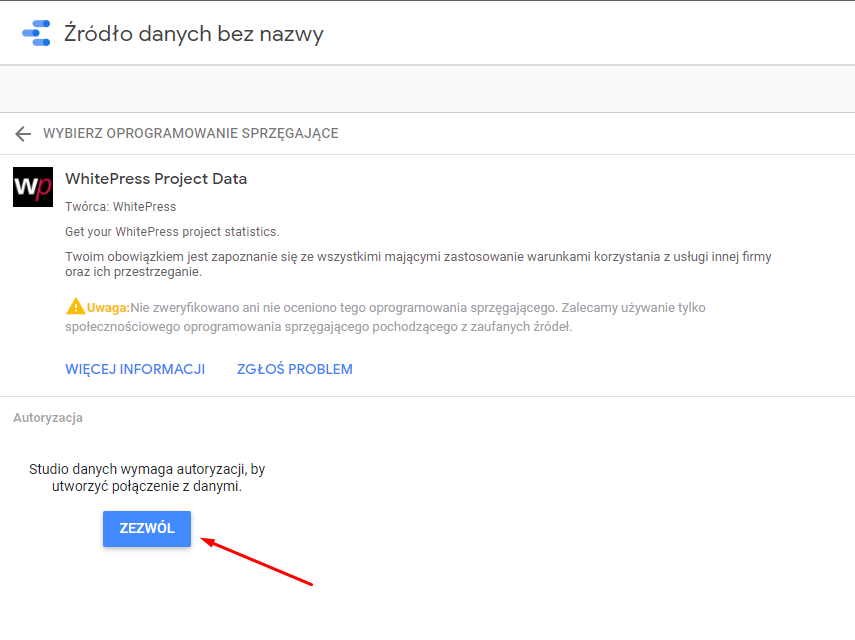The image size is (855, 640).
Task: Authorize with the ZEZWÓL button
Action: (x=147, y=528)
